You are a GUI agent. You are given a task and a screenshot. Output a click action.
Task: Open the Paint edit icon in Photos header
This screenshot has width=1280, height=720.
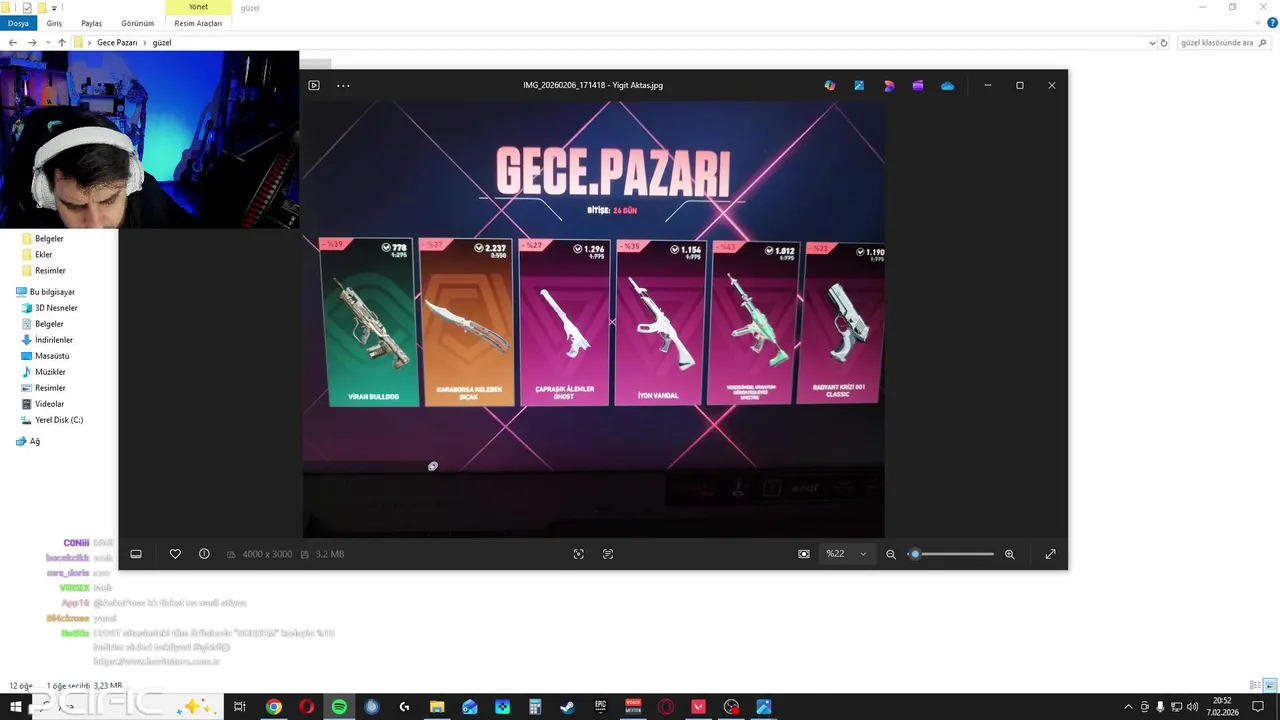pyautogui.click(x=859, y=85)
